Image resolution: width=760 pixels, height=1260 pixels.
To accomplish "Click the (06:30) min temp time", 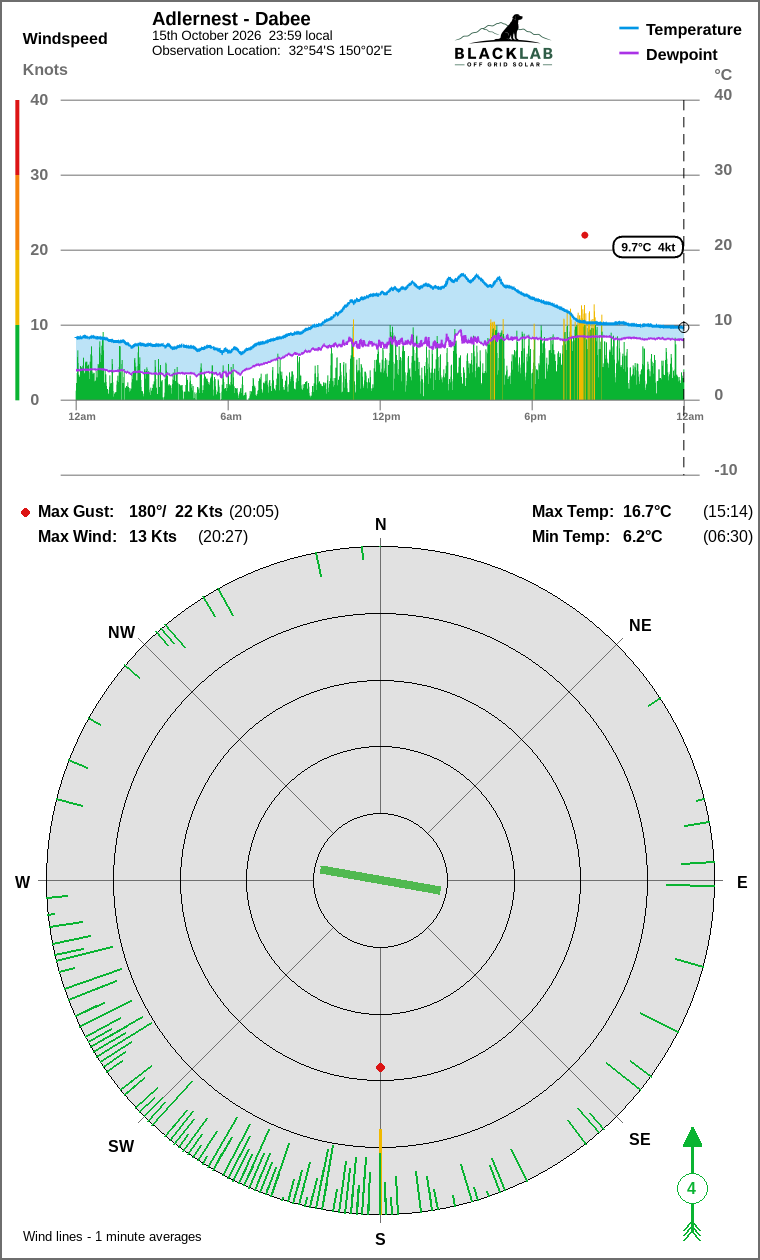I will 728,537.
